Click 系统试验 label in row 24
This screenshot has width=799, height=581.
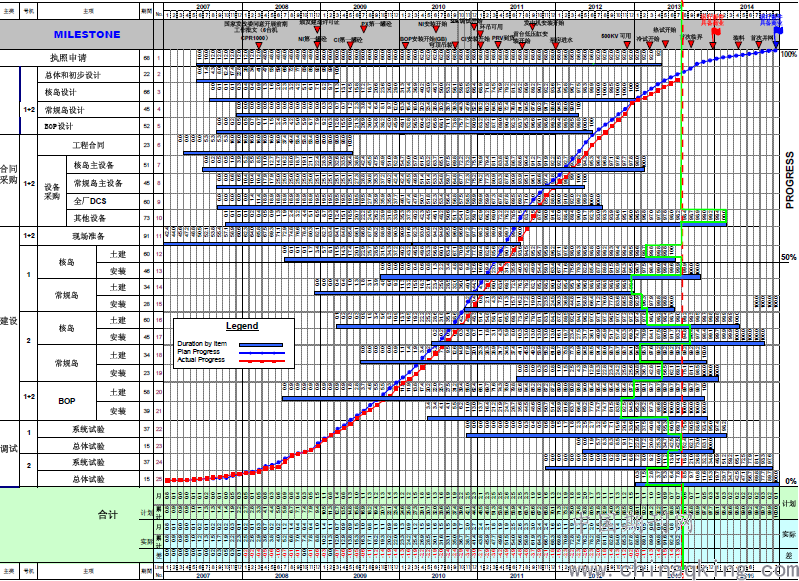[x=88, y=462]
